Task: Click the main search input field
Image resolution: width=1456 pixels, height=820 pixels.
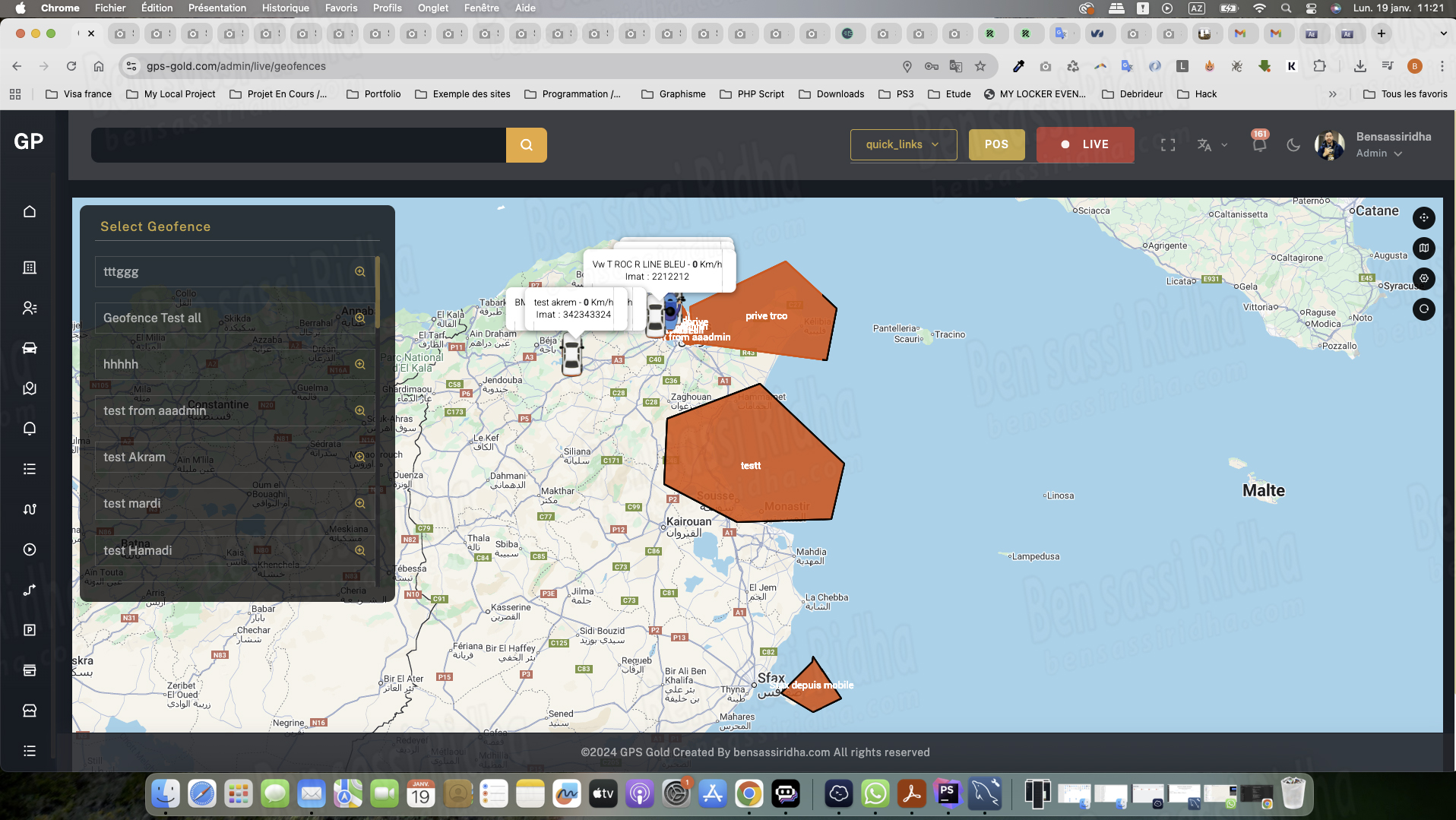Action: 298,144
